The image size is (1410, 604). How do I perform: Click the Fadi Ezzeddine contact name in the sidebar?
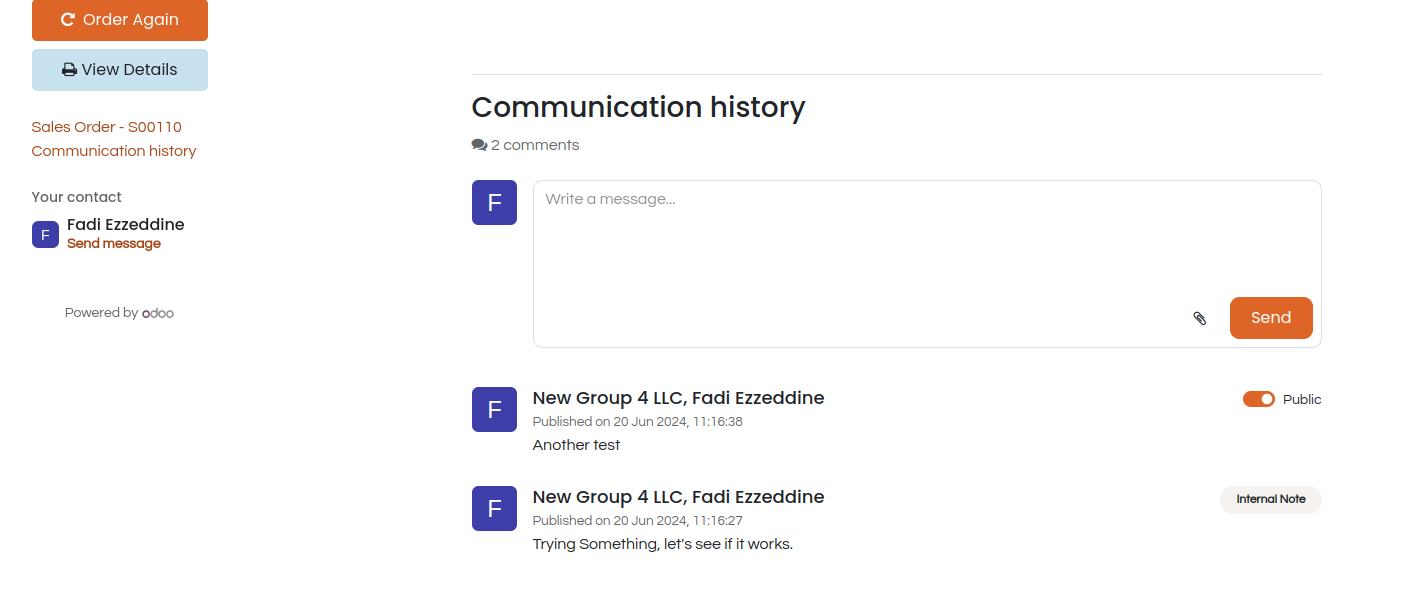click(126, 224)
